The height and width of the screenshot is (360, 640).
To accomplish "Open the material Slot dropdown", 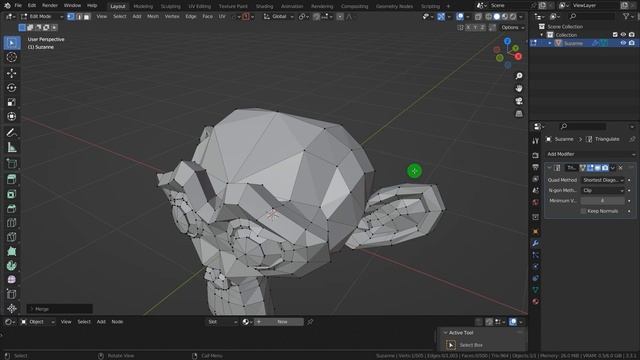I will pos(222,322).
